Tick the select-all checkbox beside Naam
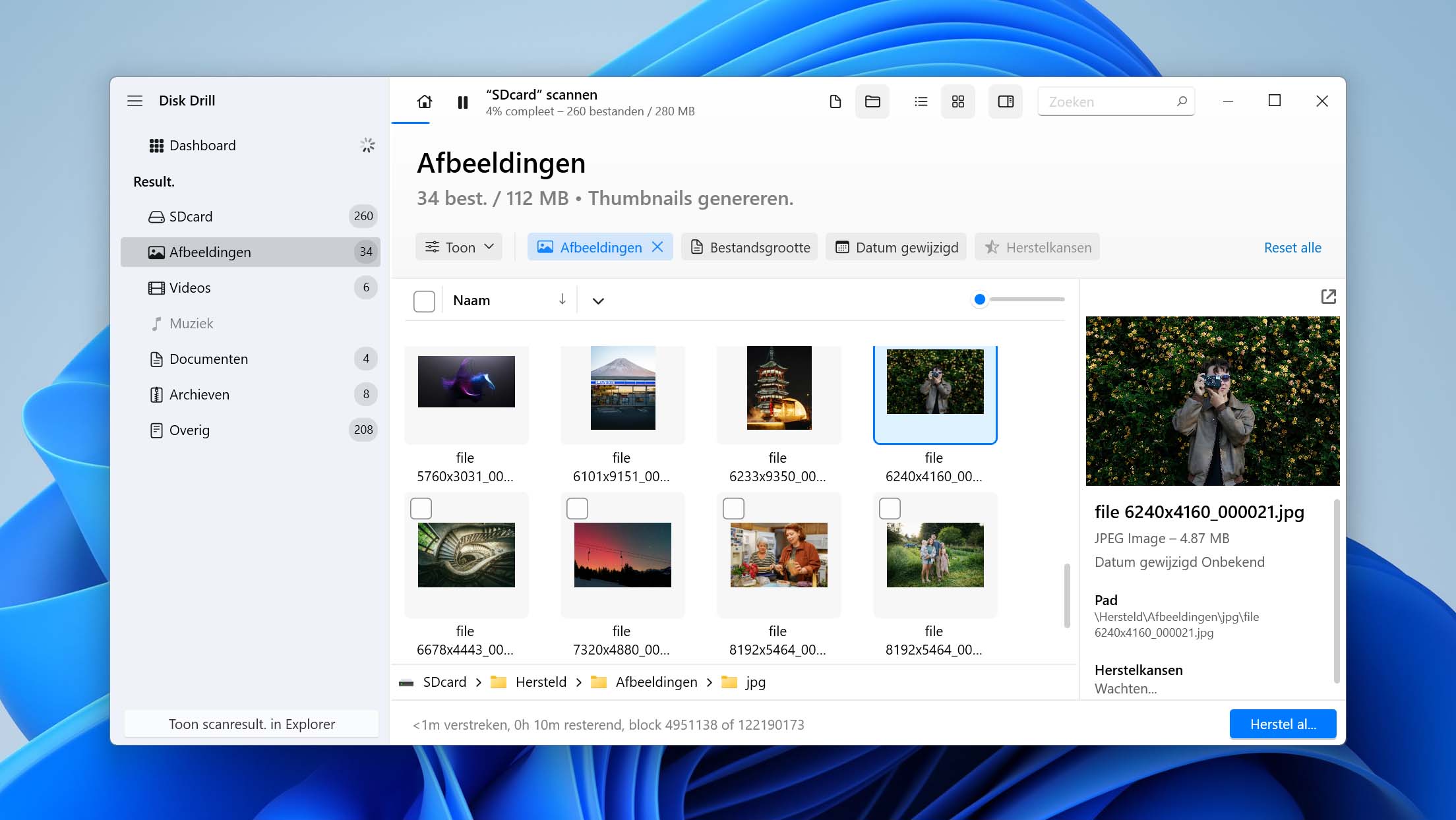Viewport: 1456px width, 820px height. [x=424, y=301]
